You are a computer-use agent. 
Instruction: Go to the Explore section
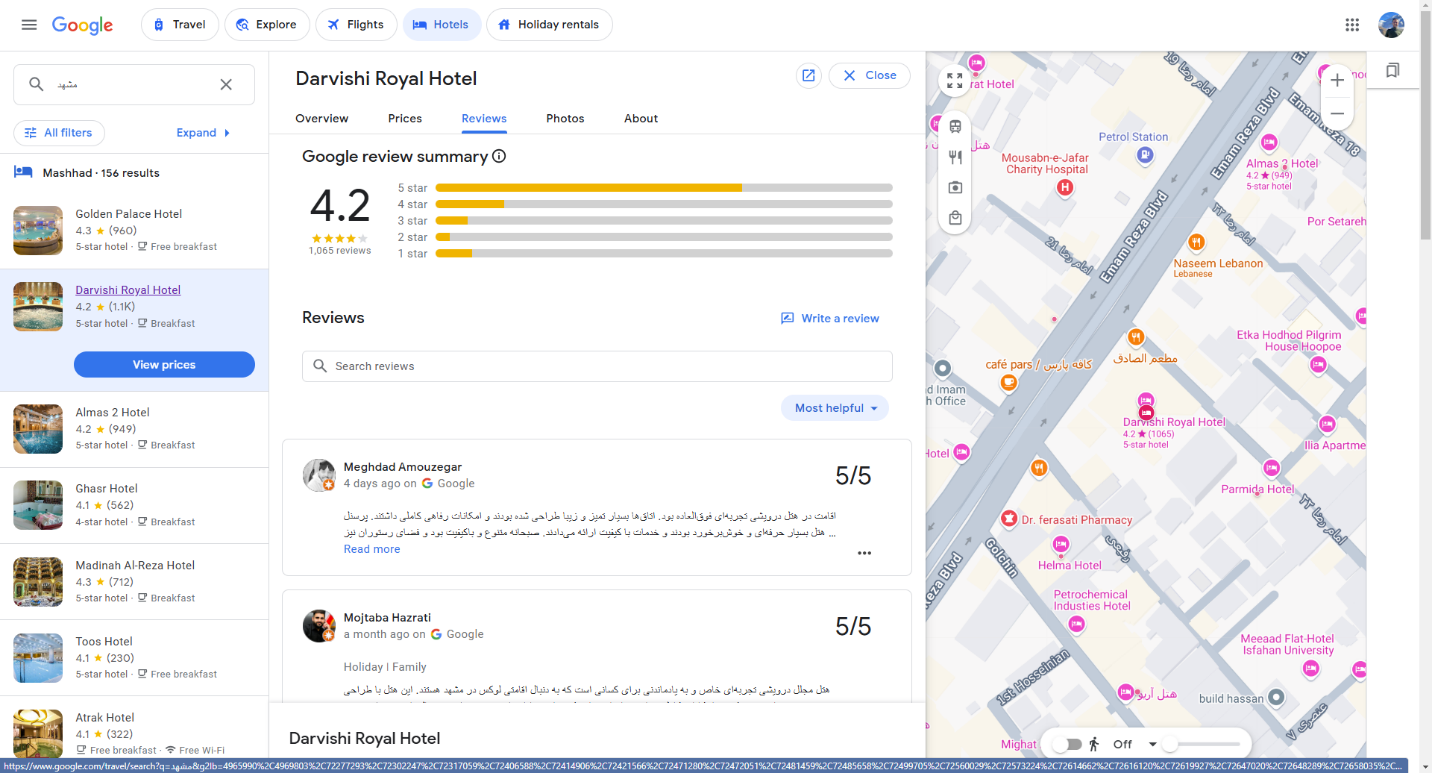click(x=267, y=25)
